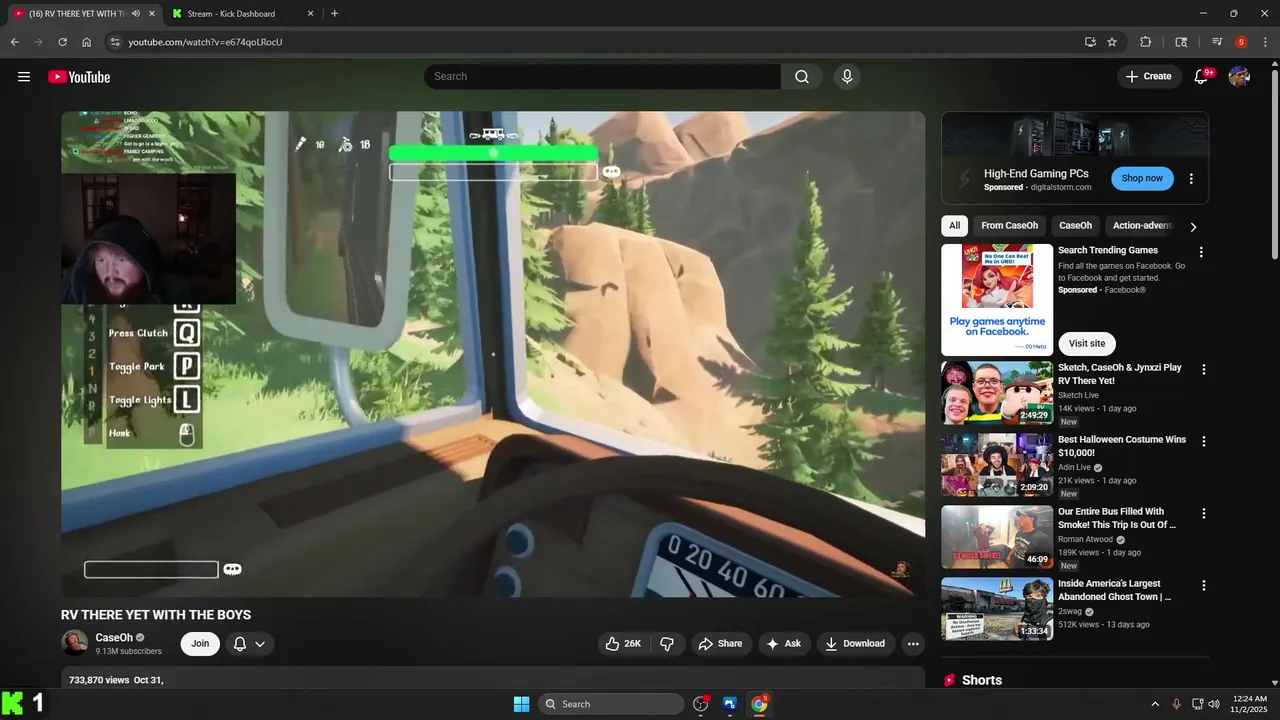Open the Chrome extensions puzzle icon
The image size is (1280, 720).
1146,42
